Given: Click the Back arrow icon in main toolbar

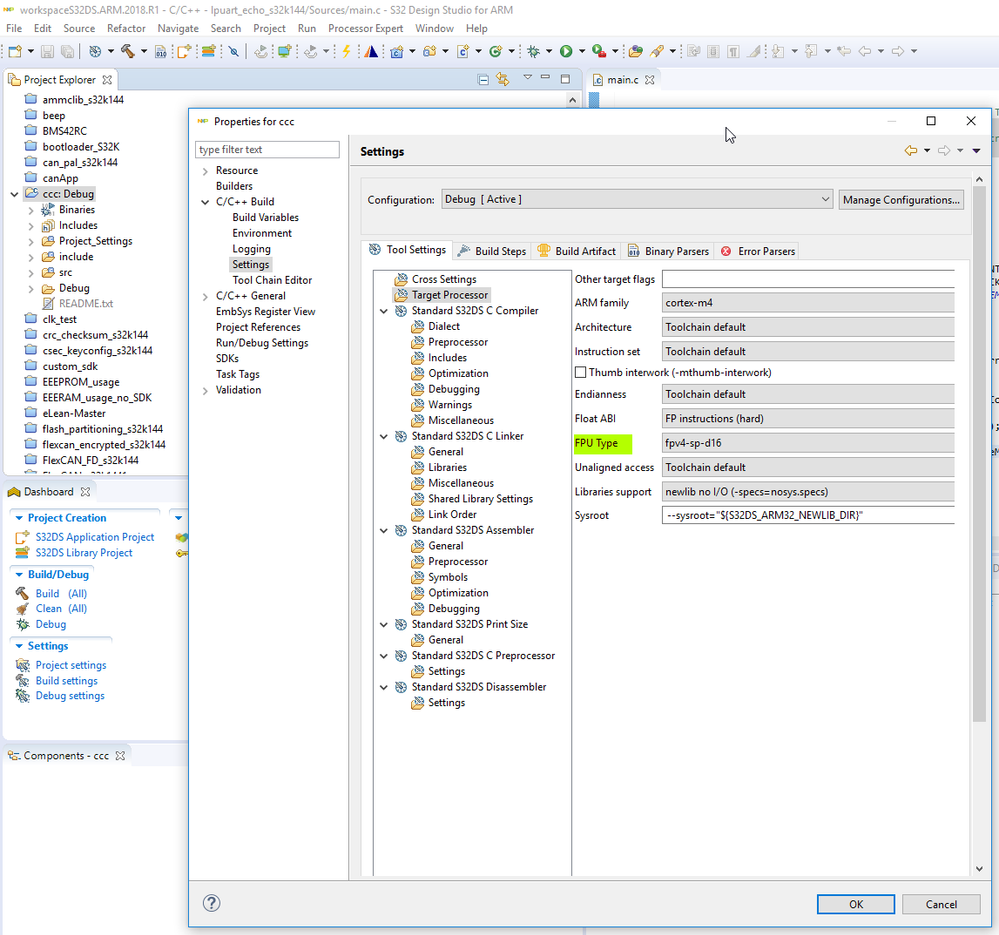Looking at the screenshot, I should point(865,52).
